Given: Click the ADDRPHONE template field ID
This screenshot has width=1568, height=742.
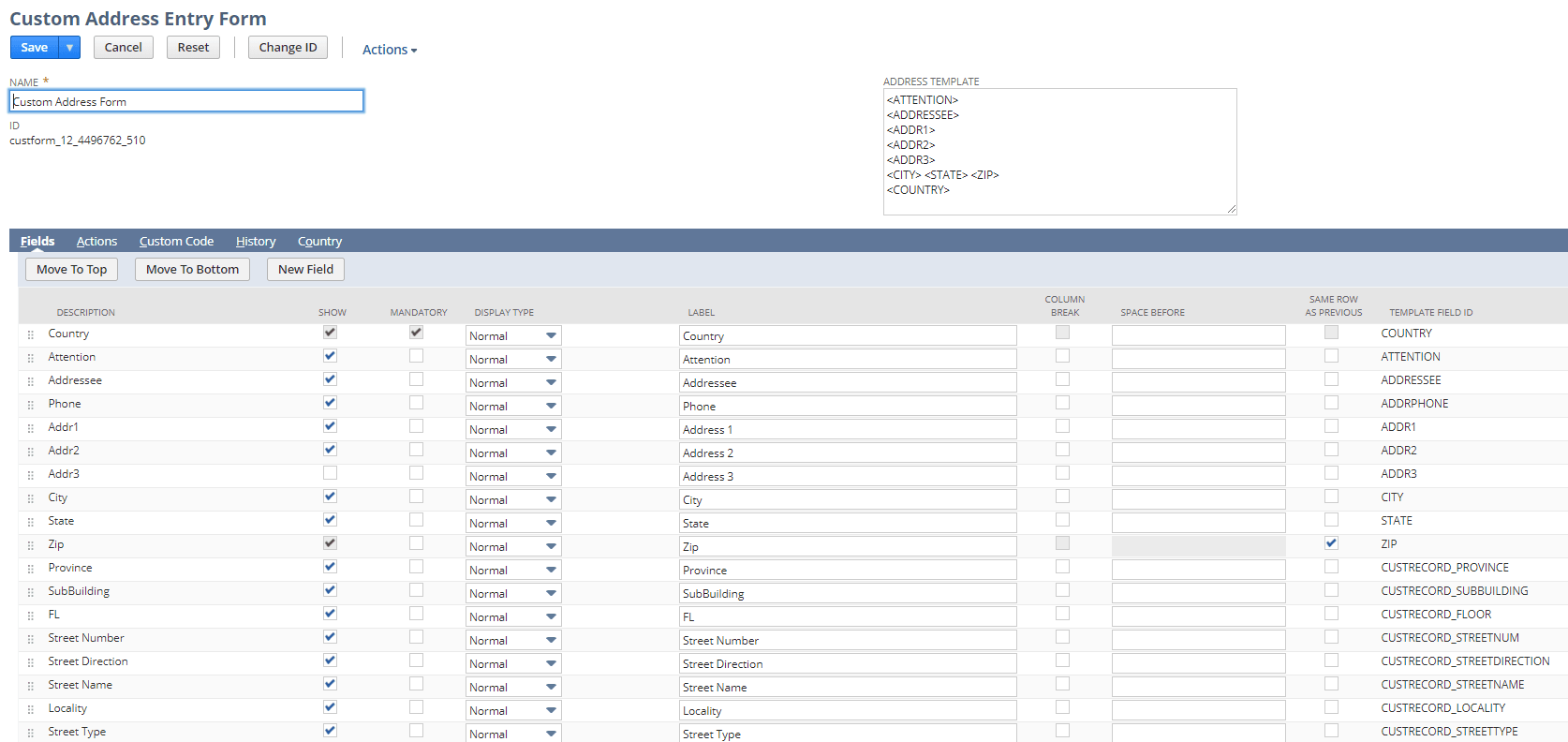Looking at the screenshot, I should coord(1414,404).
